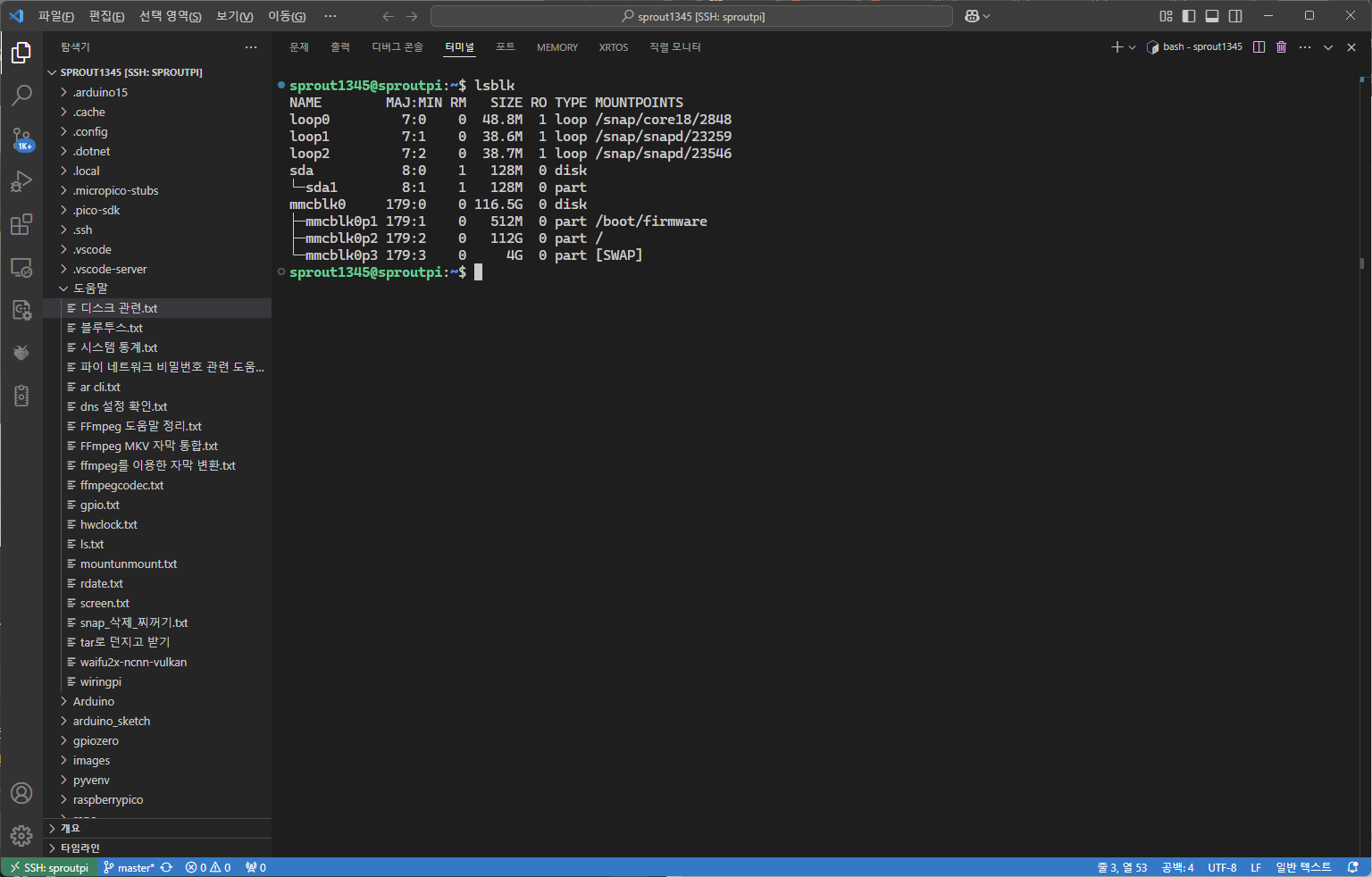Open the Manage gear icon

pyautogui.click(x=21, y=836)
